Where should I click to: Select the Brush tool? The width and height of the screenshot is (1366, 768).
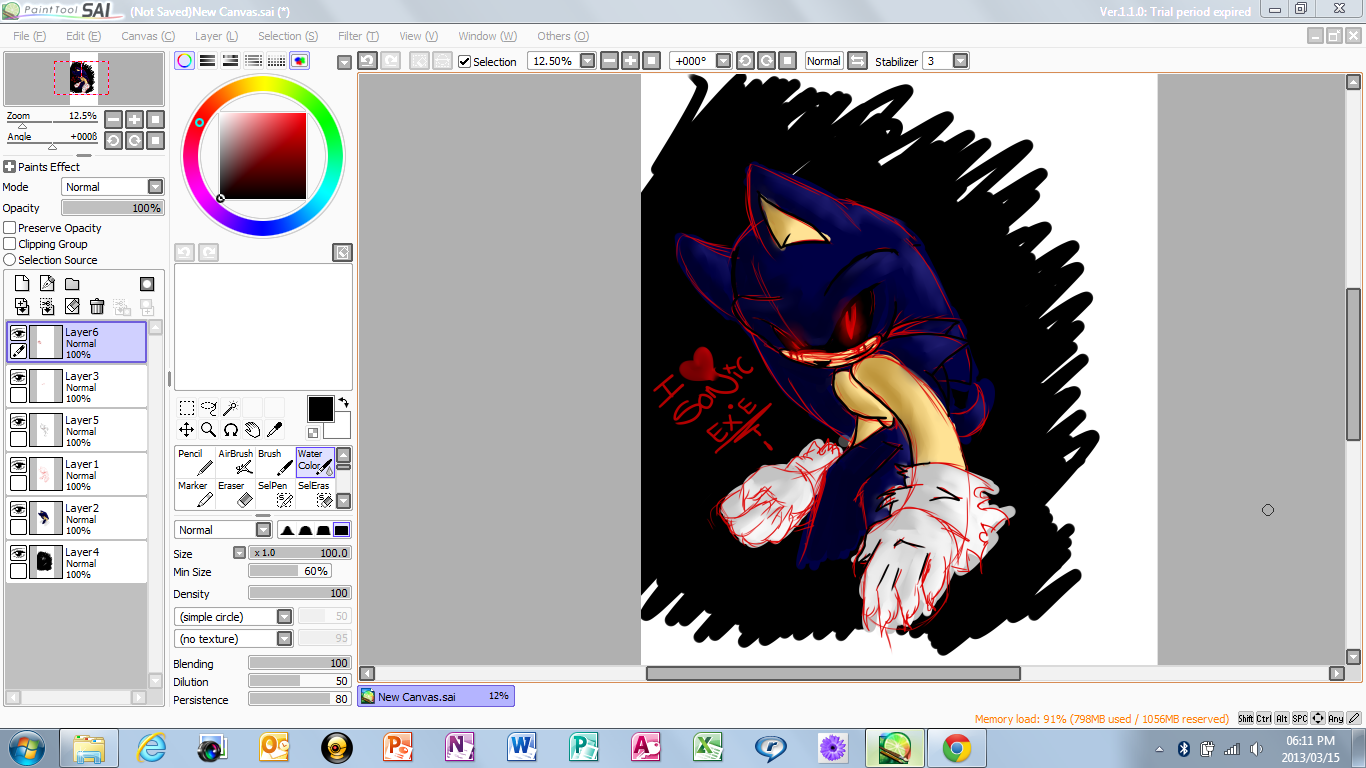coord(275,462)
